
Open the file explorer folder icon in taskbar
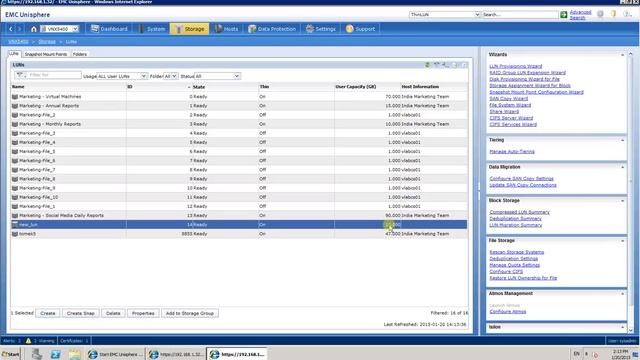click(74, 354)
